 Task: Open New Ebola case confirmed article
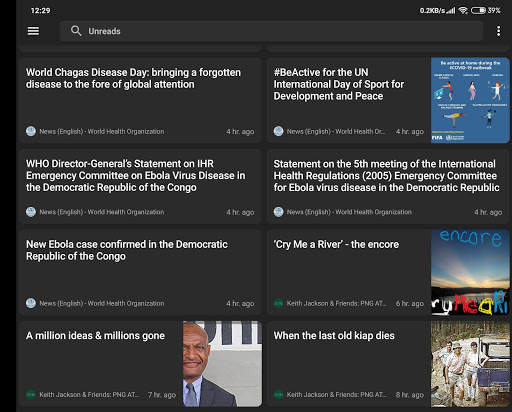click(x=140, y=272)
